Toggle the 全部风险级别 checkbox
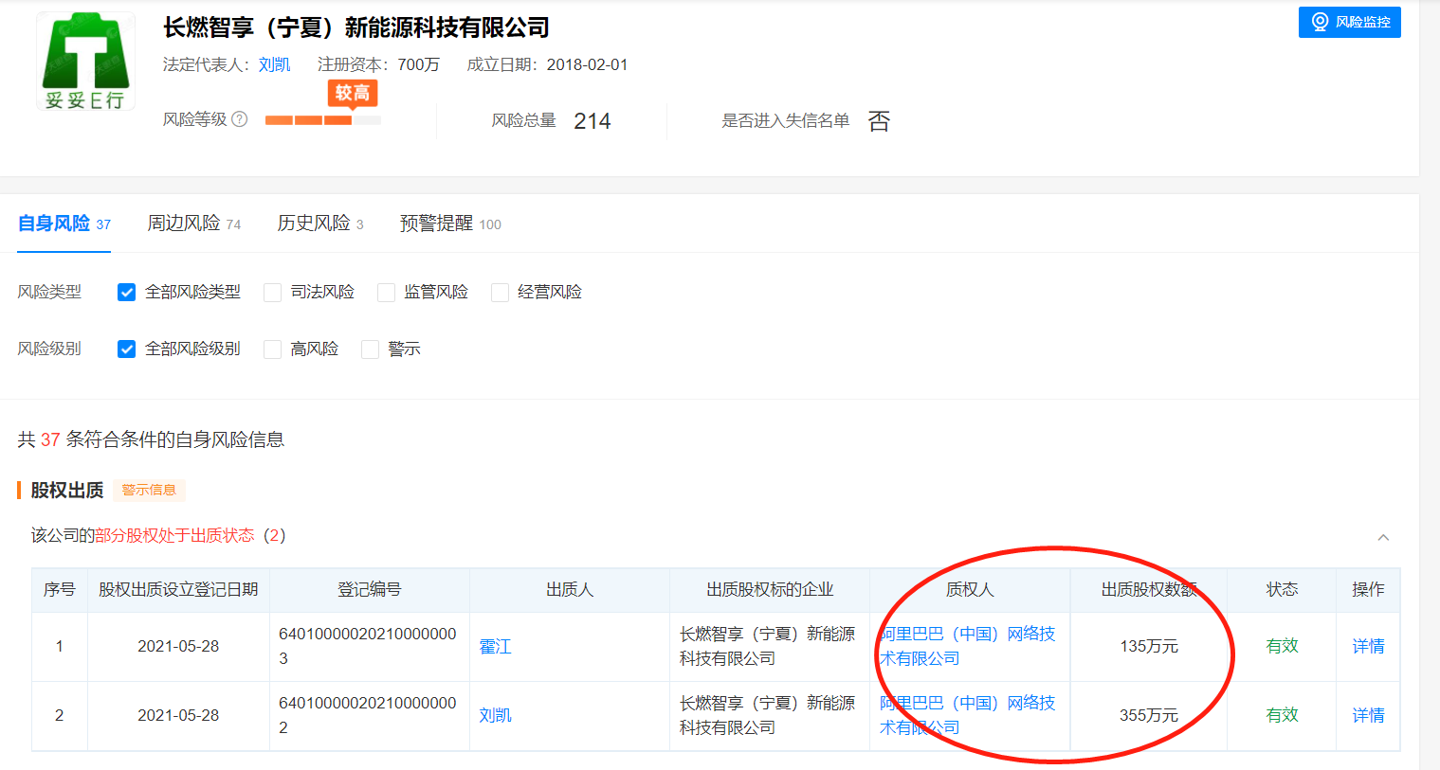 click(x=126, y=349)
